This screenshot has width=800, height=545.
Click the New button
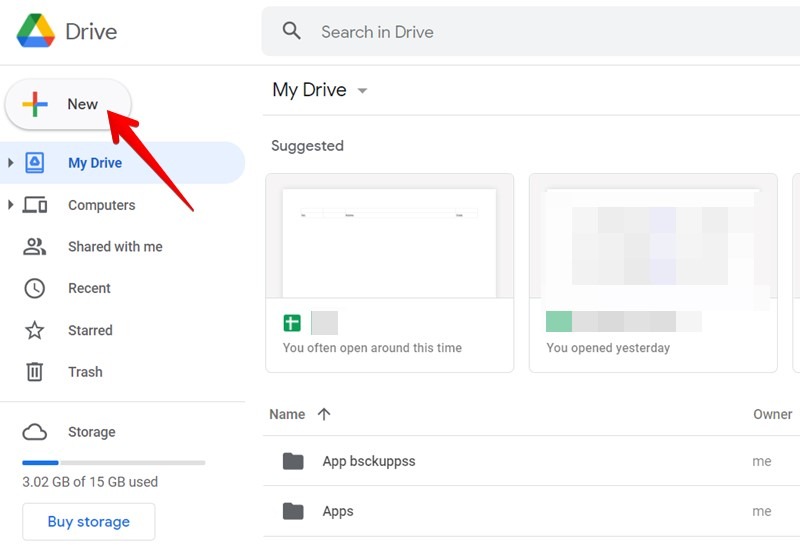tap(68, 104)
